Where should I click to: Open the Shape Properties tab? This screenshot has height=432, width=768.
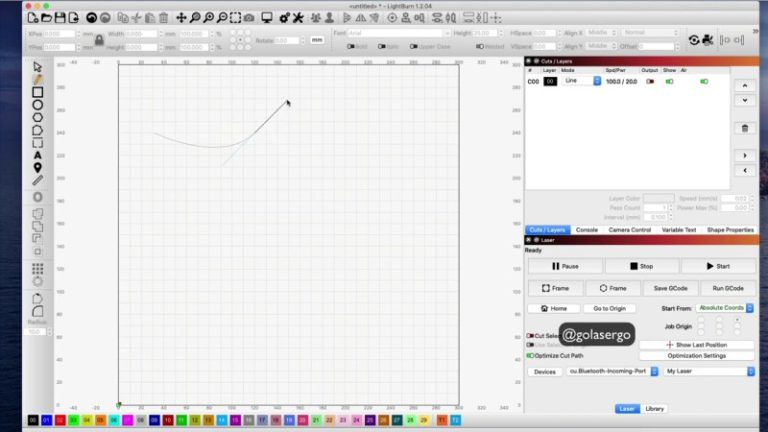(x=730, y=230)
